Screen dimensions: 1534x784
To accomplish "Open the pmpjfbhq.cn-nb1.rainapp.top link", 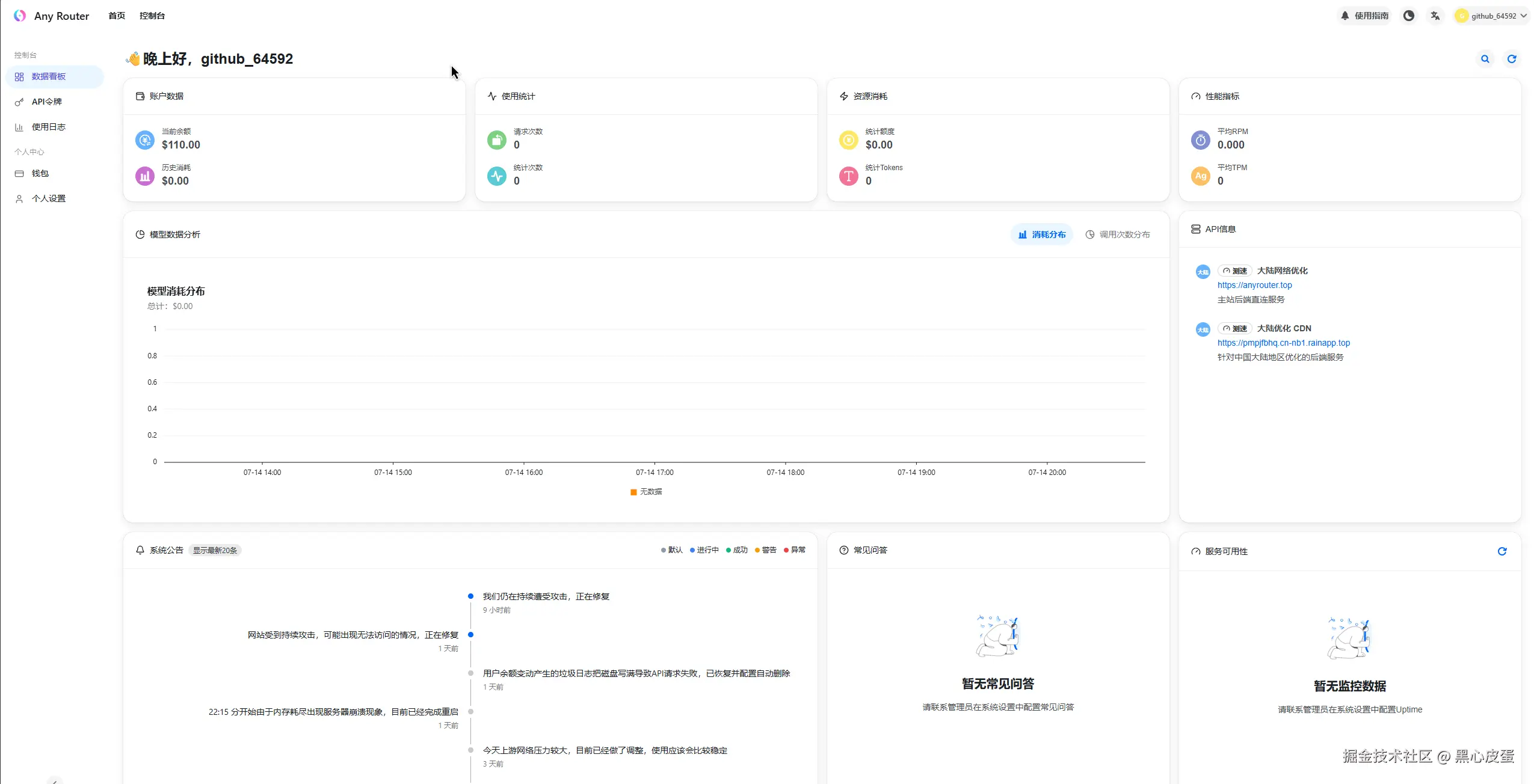I will pyautogui.click(x=1284, y=343).
